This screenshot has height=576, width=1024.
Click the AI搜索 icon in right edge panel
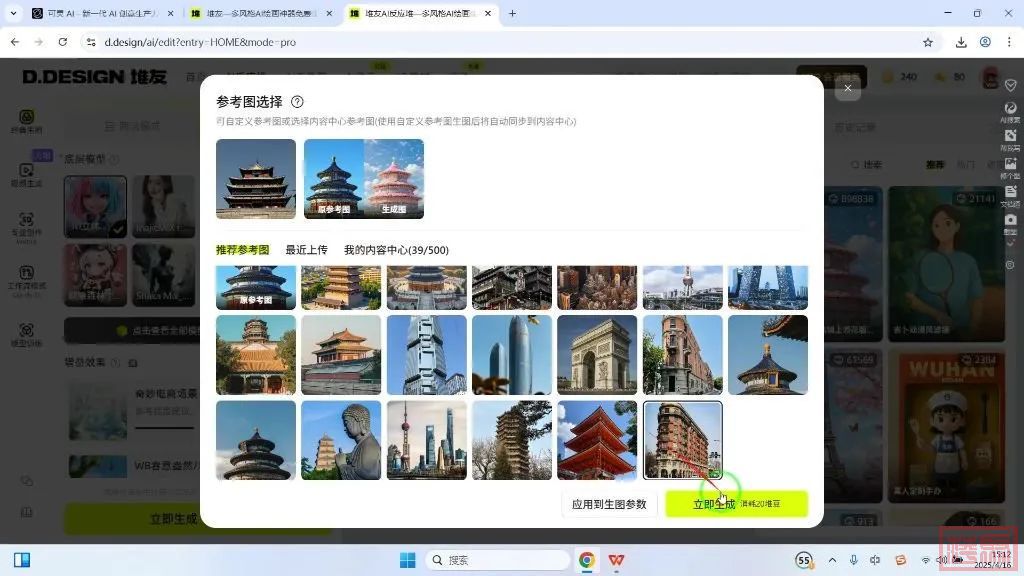click(1010, 112)
